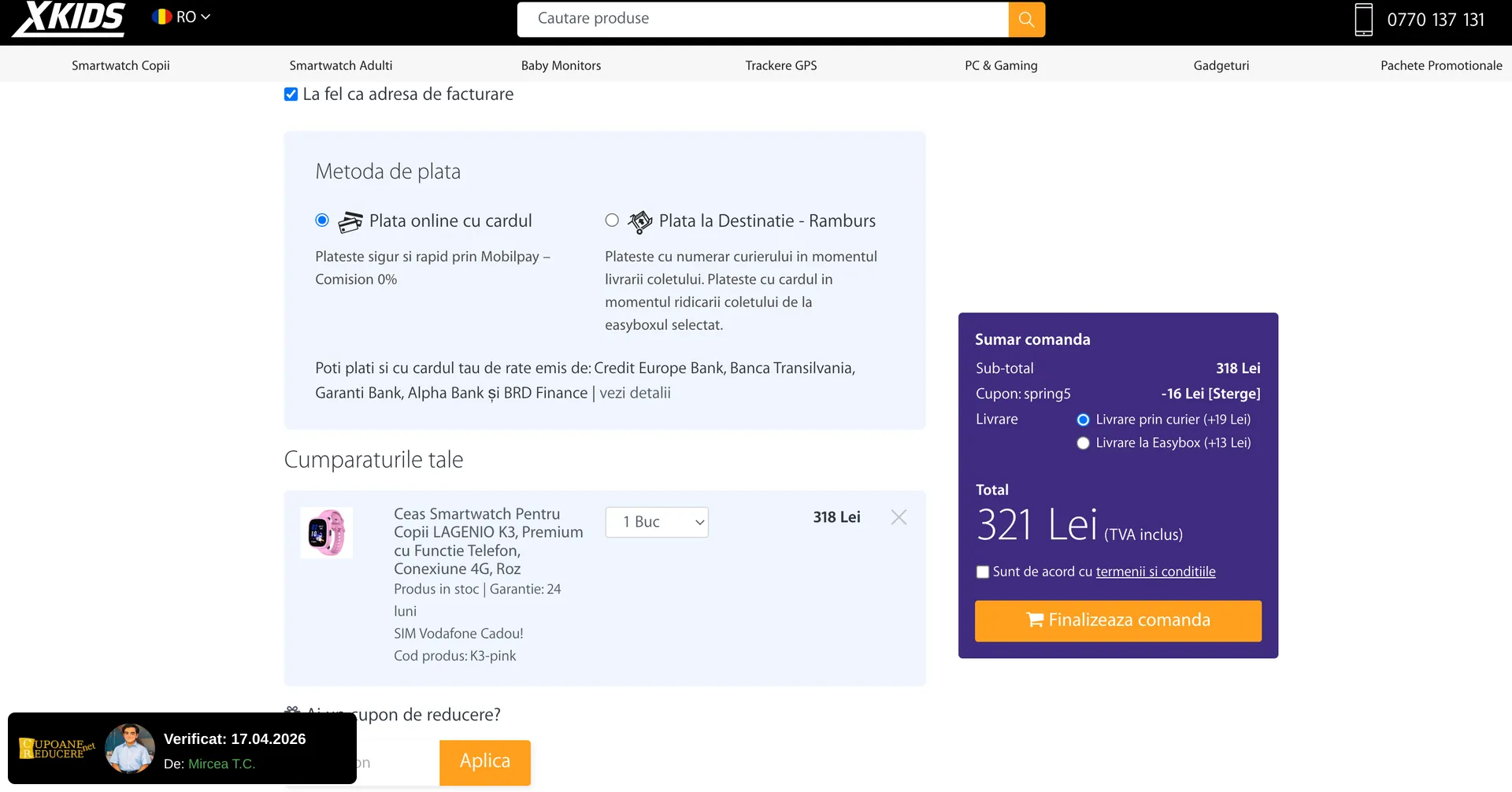Click the phone icon in header
Viewport: 1512px width, 792px height.
click(1363, 20)
